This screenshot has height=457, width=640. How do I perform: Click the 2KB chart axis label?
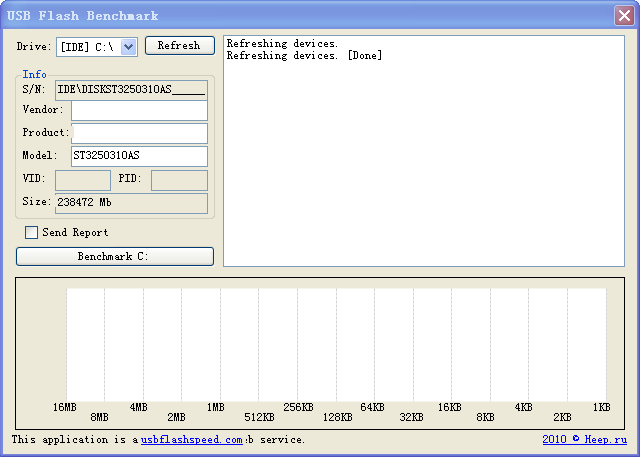[562, 417]
